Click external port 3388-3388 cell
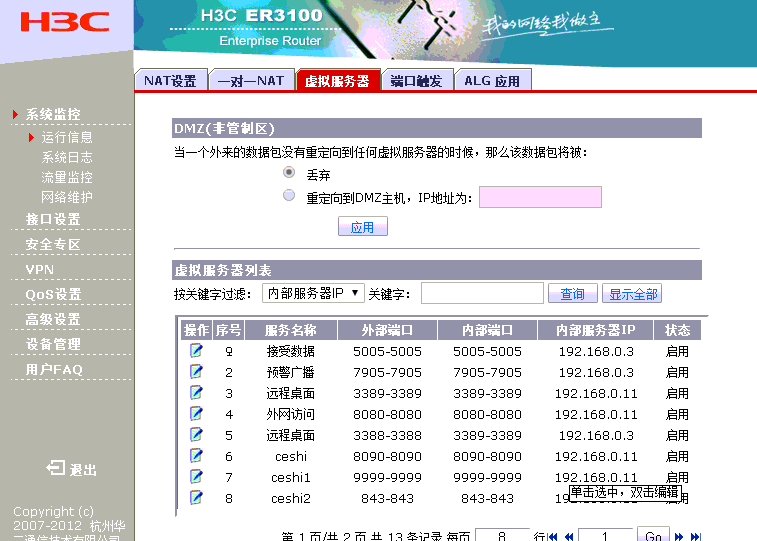Screen dimensions: 757x541 (x=387, y=435)
